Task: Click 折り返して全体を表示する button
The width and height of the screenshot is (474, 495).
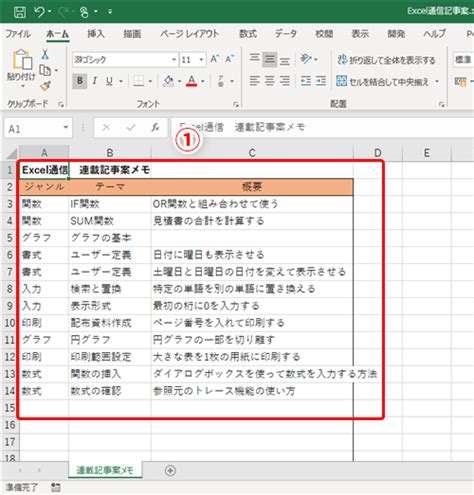Action: tap(386, 60)
